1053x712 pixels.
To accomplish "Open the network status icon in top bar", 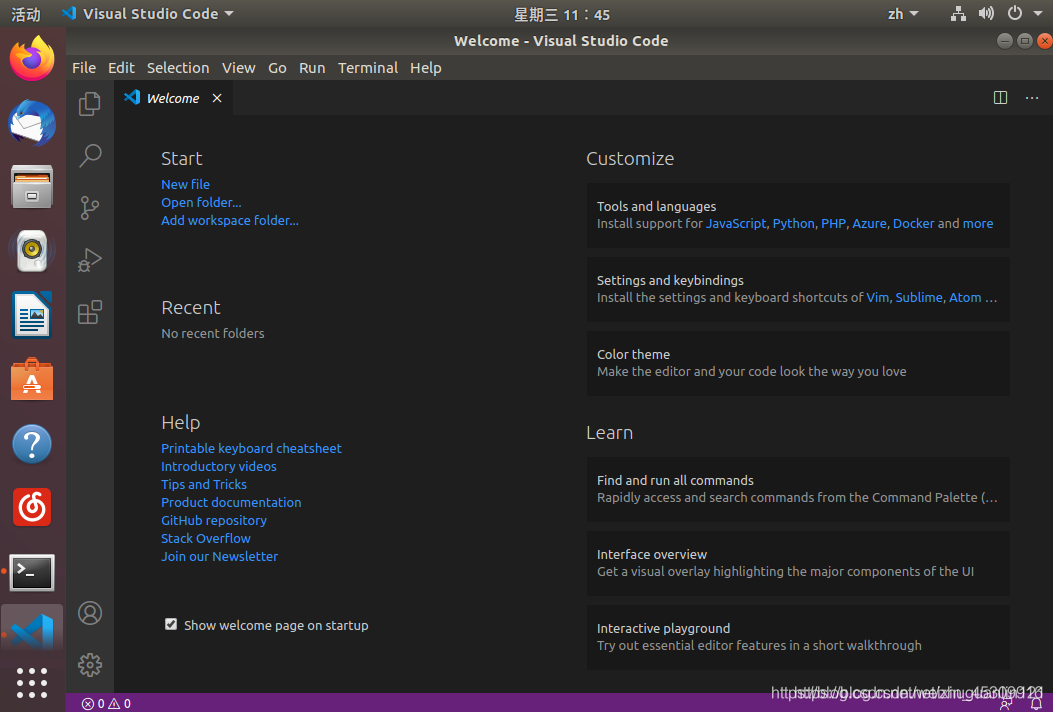I will (x=958, y=13).
